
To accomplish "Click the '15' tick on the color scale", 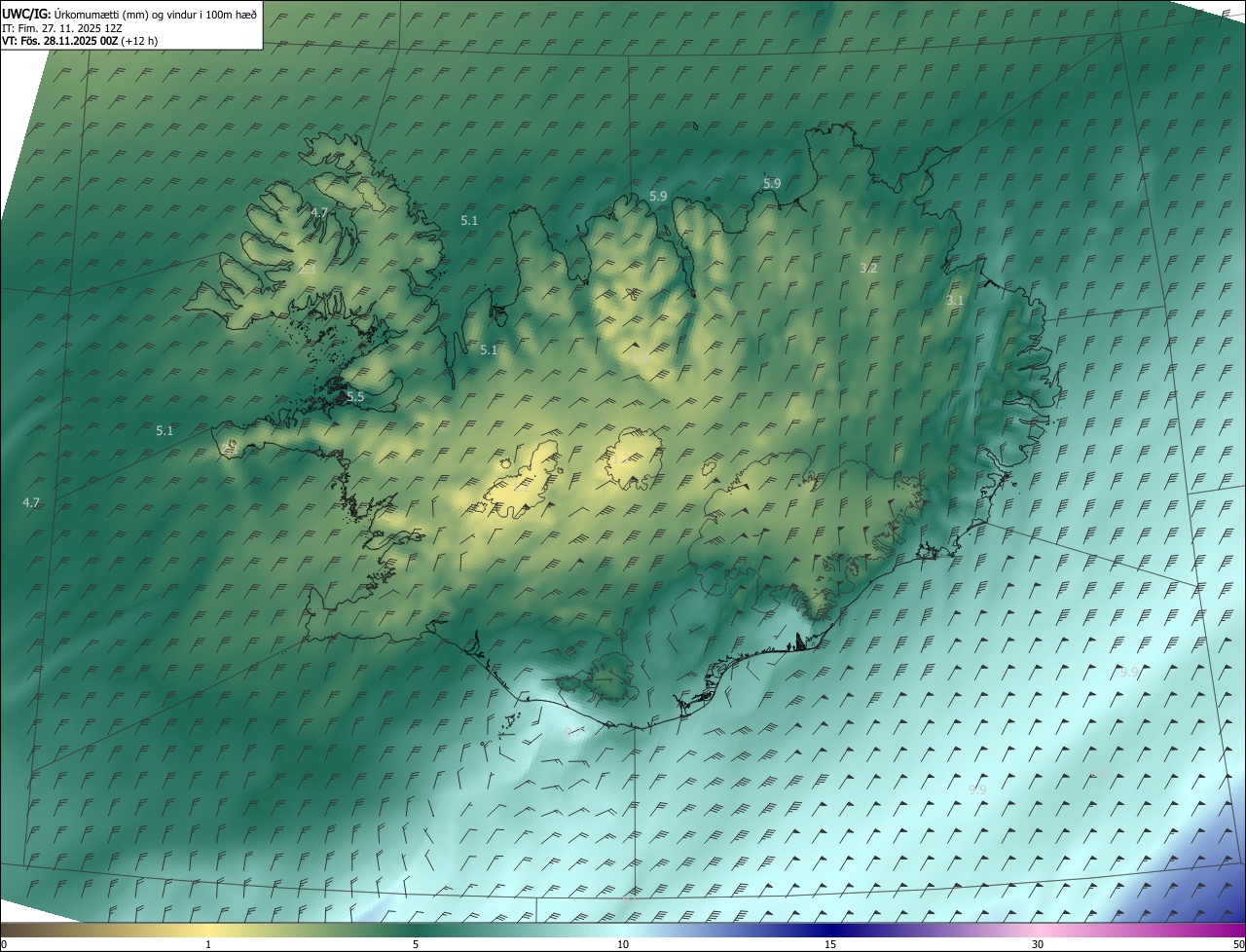I will pos(830,944).
